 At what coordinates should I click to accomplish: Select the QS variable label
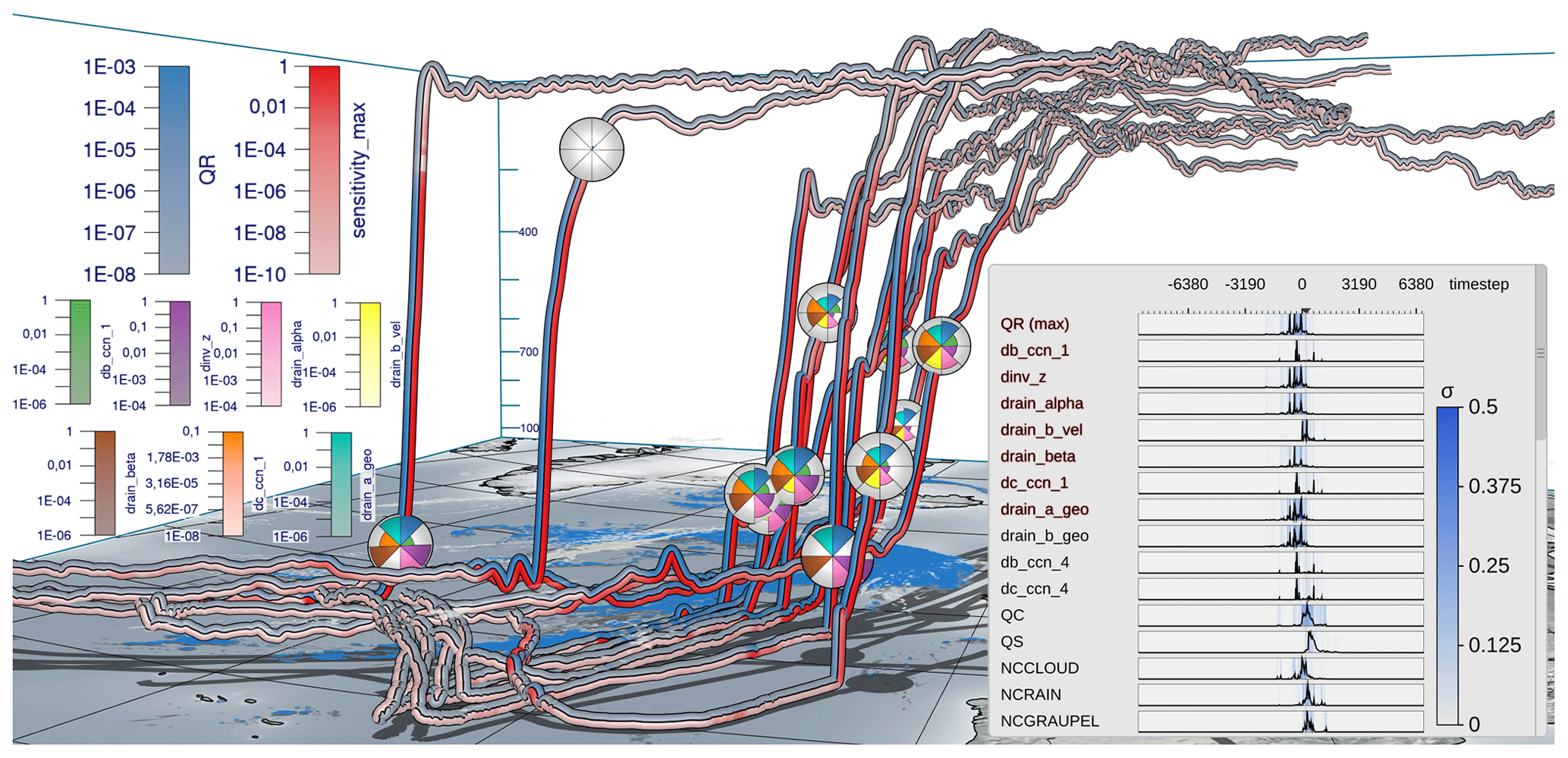tap(1012, 642)
